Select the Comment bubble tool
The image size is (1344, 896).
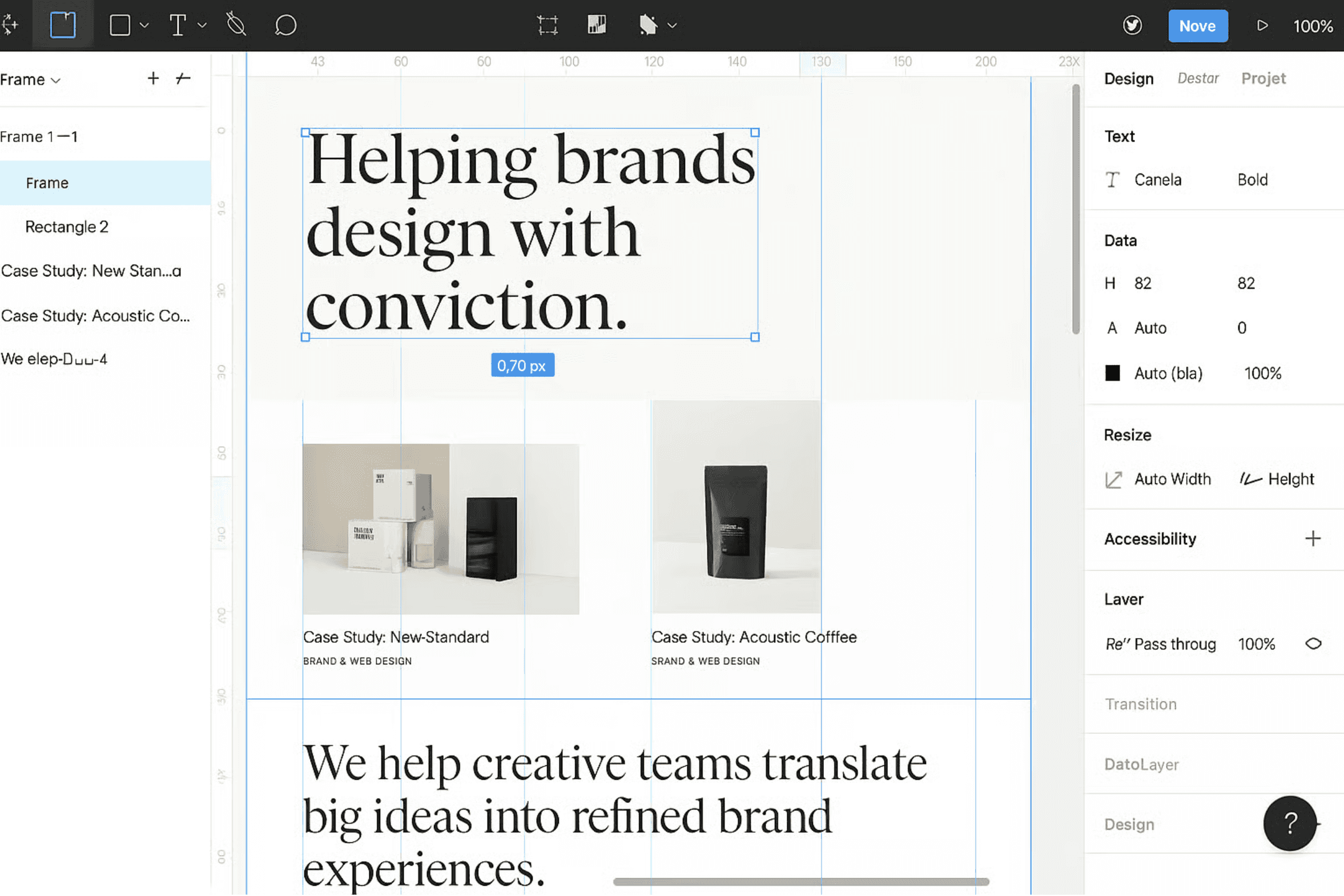click(285, 25)
